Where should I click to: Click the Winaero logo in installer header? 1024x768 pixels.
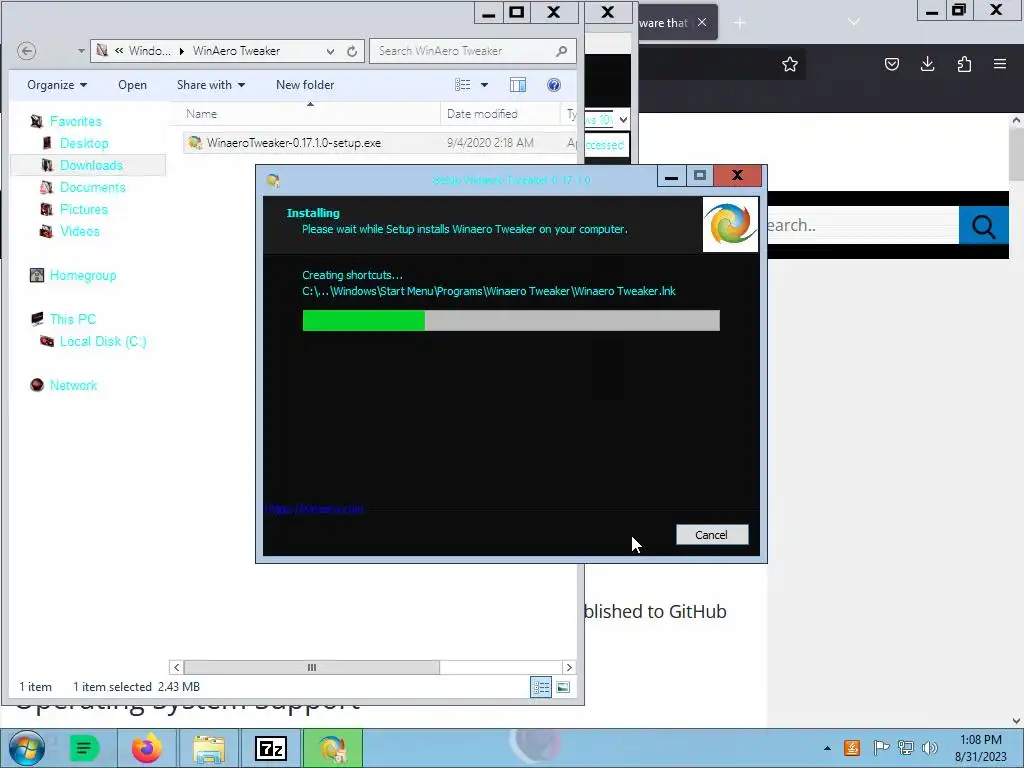click(730, 225)
